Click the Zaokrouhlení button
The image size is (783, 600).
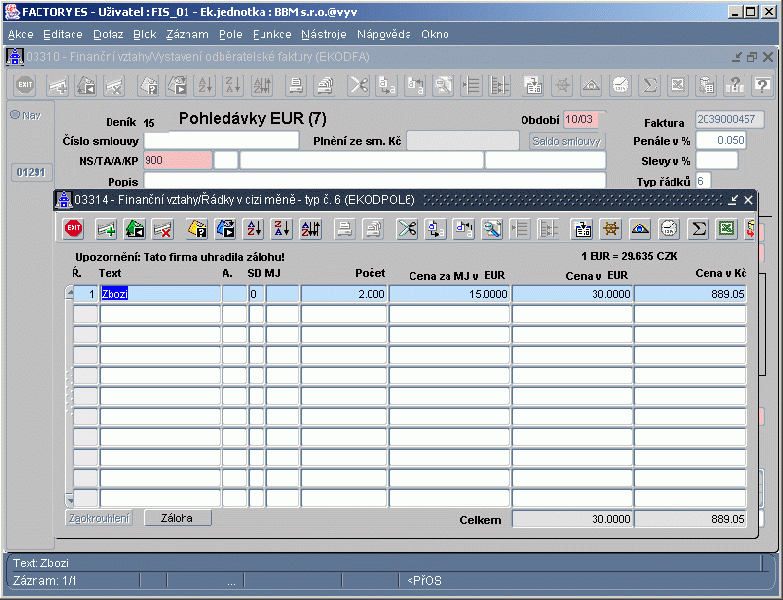tap(99, 518)
